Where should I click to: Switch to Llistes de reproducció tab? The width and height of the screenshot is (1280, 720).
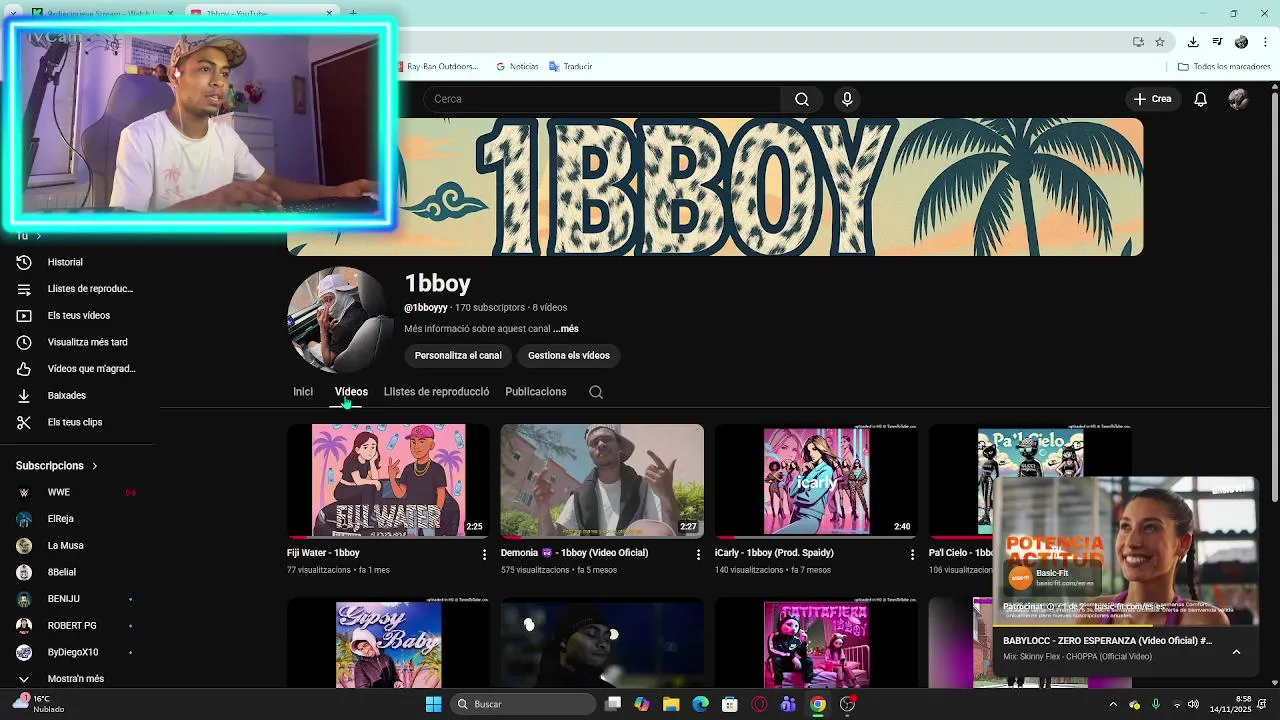point(436,392)
